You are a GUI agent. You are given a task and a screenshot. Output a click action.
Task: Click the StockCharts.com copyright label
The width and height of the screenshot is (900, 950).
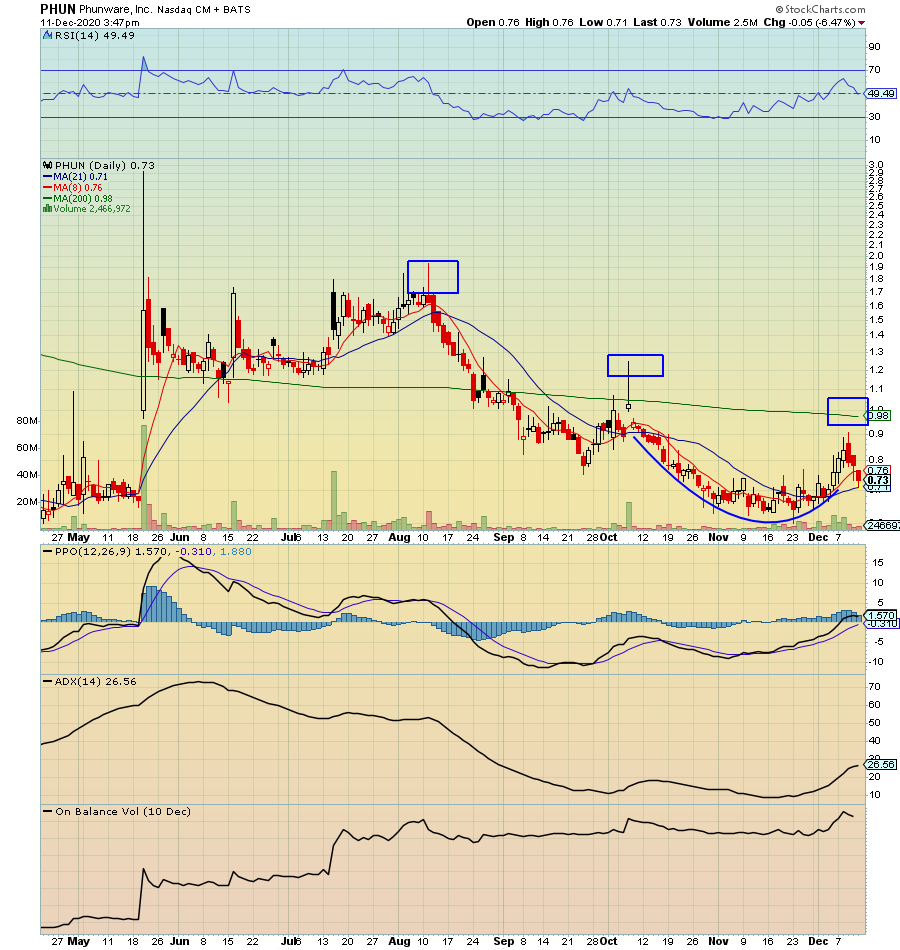click(x=820, y=9)
